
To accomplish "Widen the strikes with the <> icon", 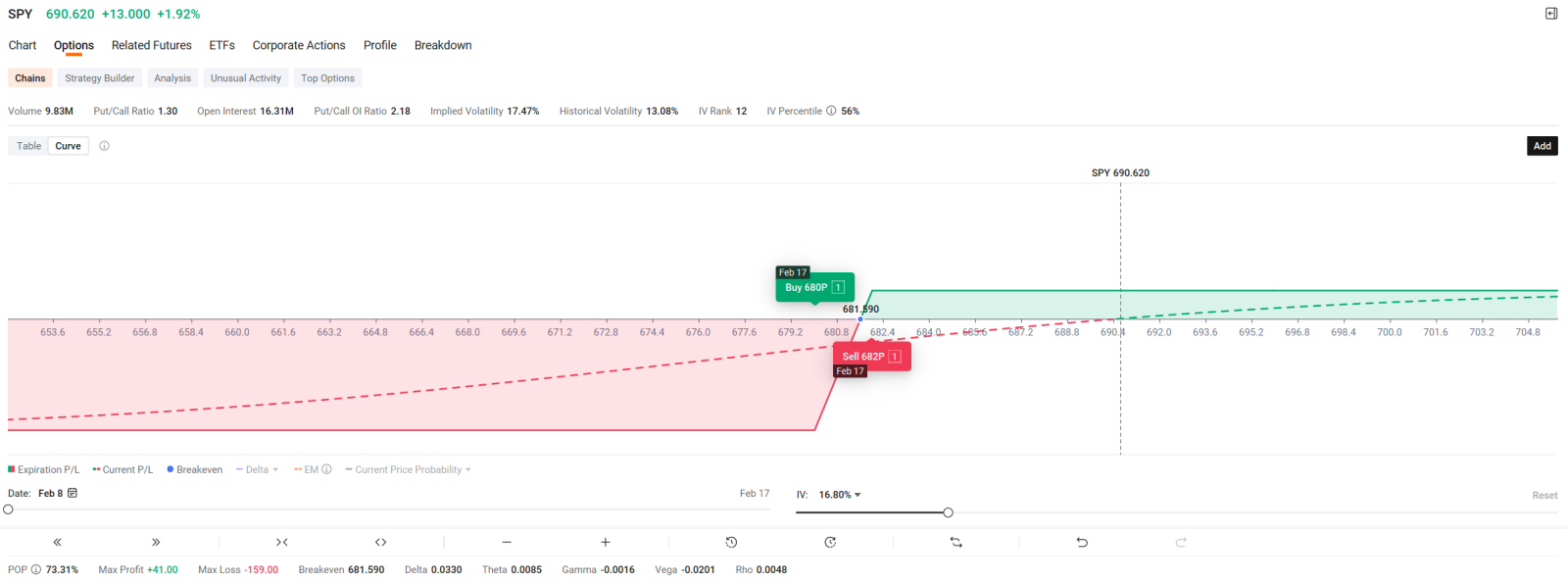I will [x=381, y=542].
